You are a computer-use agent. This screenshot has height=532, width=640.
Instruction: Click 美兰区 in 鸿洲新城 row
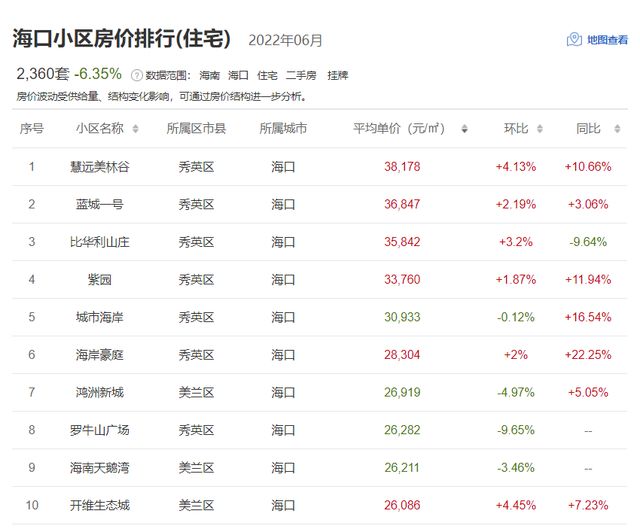[x=196, y=392]
